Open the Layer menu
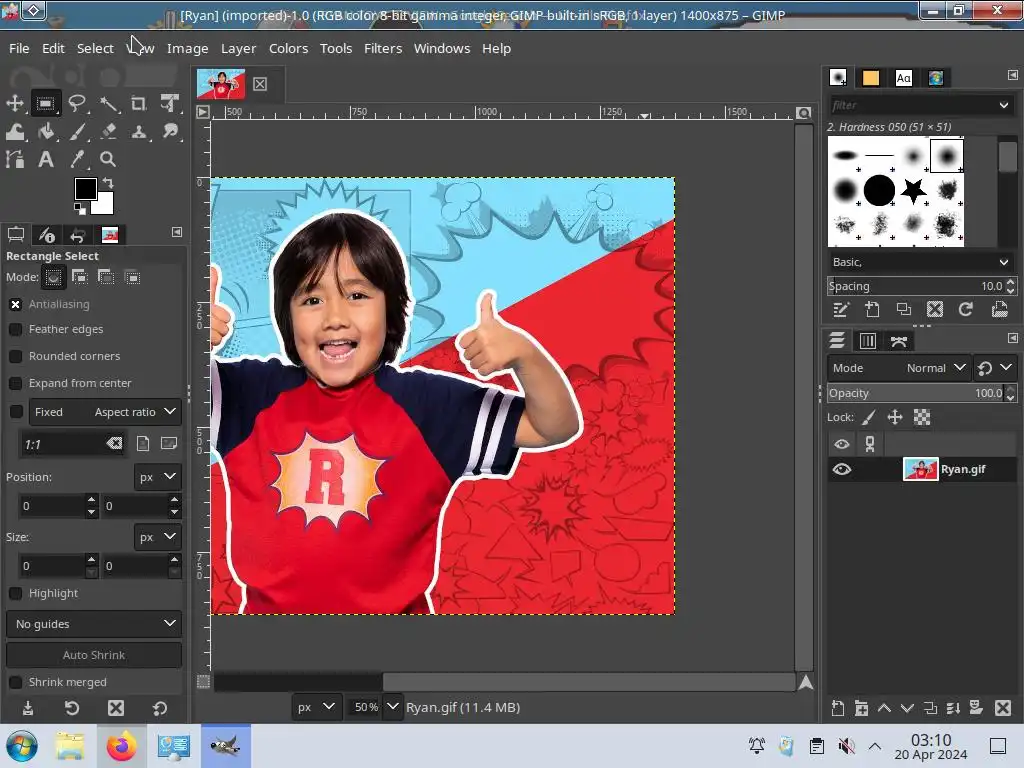1024x768 pixels. click(238, 48)
